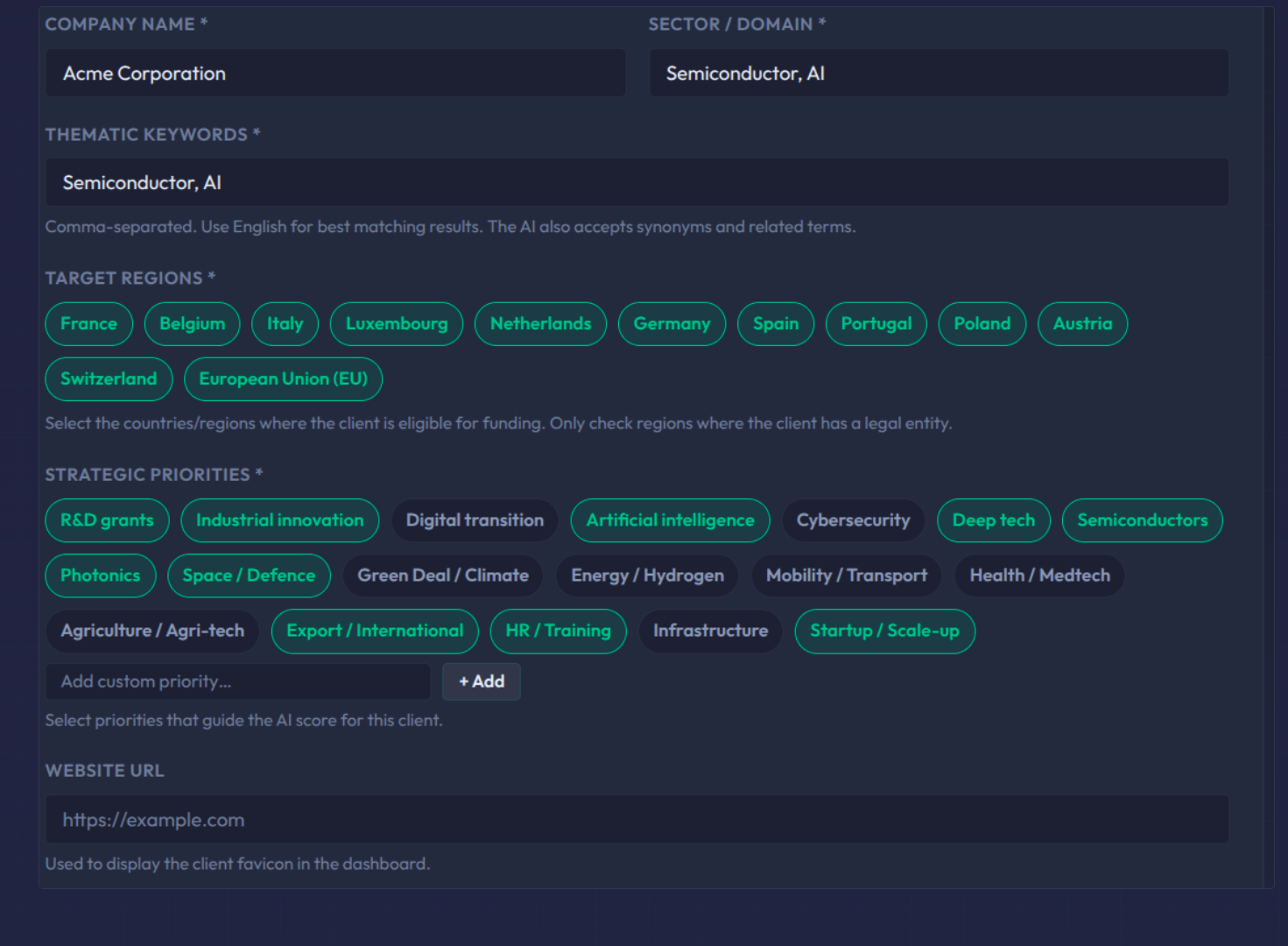The image size is (1288, 946).
Task: Deselect the Industrial innovation priority
Action: pyautogui.click(x=279, y=520)
